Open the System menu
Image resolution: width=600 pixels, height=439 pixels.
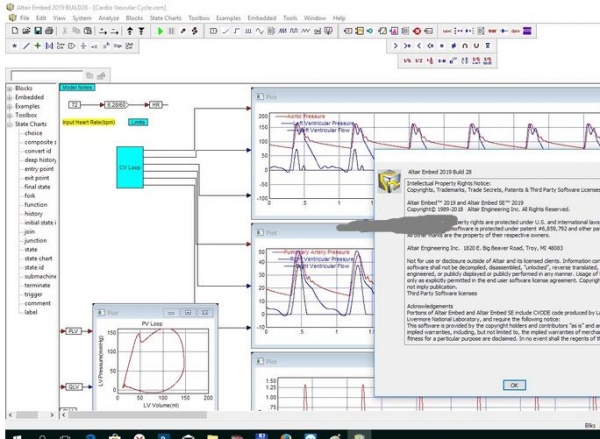pos(82,18)
